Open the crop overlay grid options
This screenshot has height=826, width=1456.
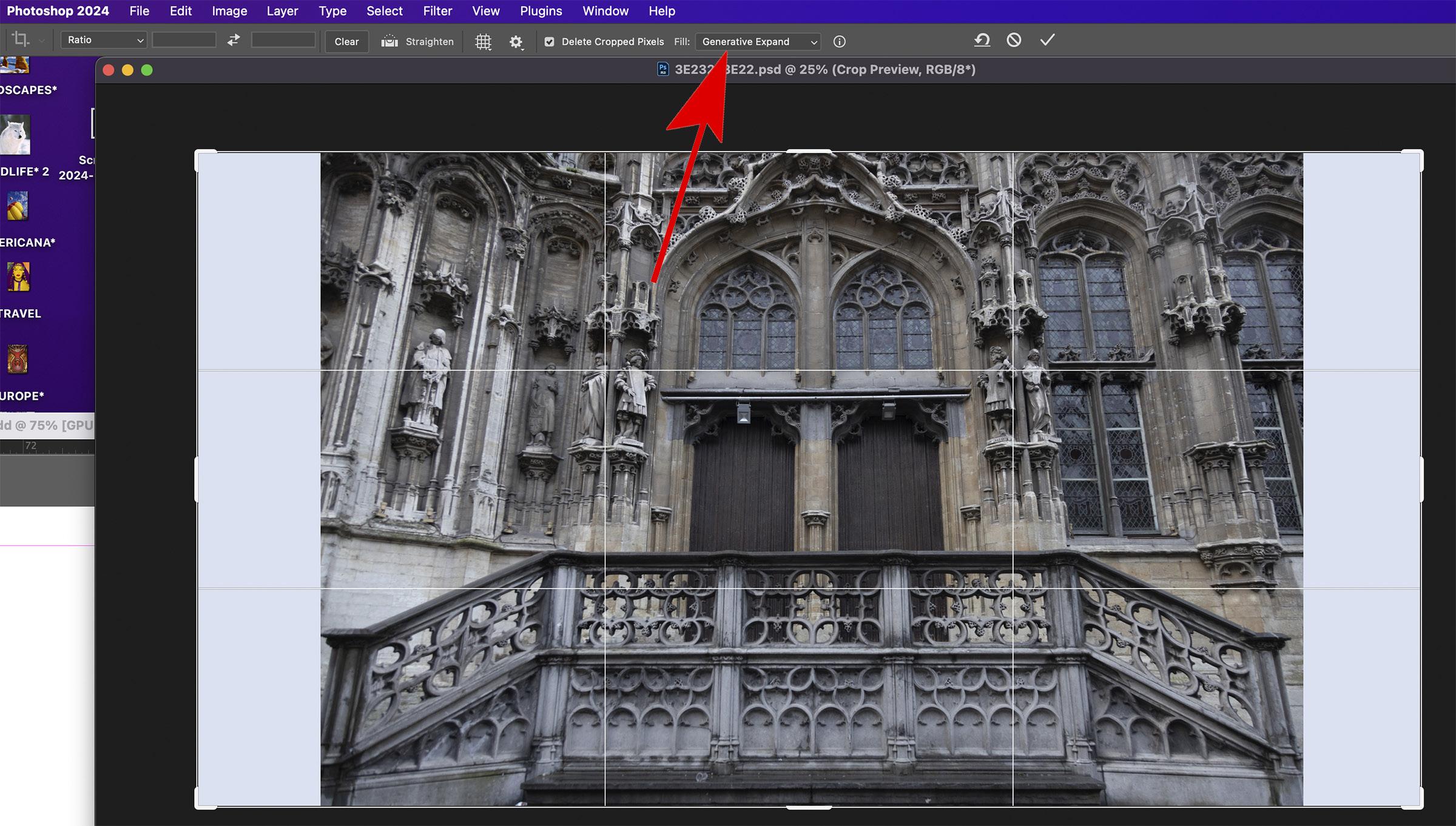point(483,41)
